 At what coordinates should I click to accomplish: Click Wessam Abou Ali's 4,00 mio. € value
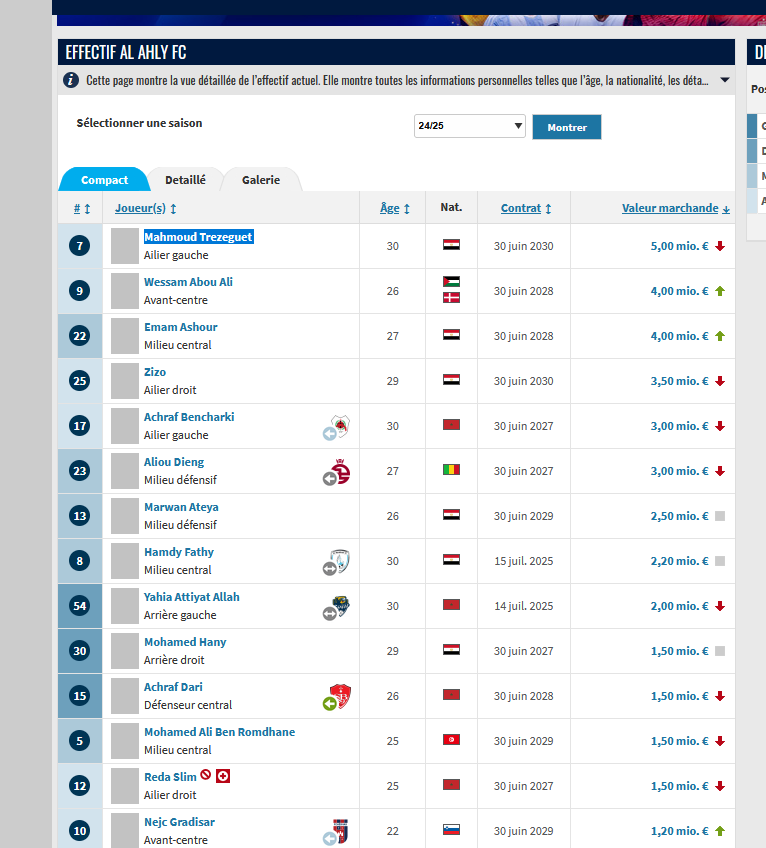[x=679, y=291]
